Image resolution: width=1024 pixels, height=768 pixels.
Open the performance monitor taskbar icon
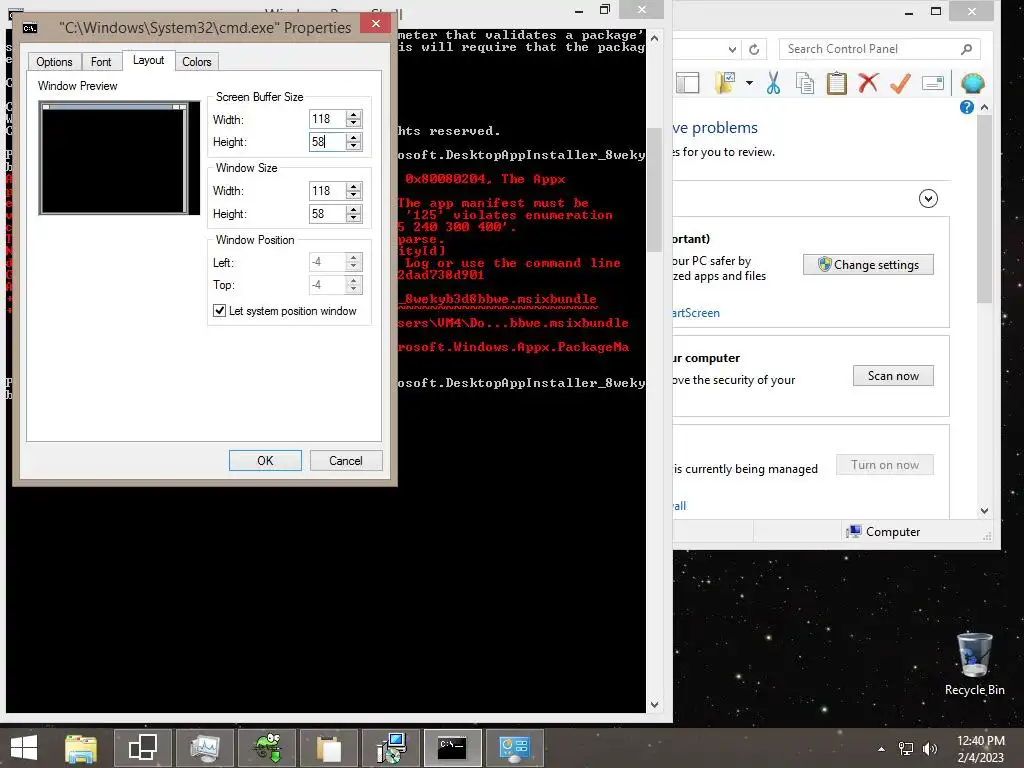click(204, 748)
